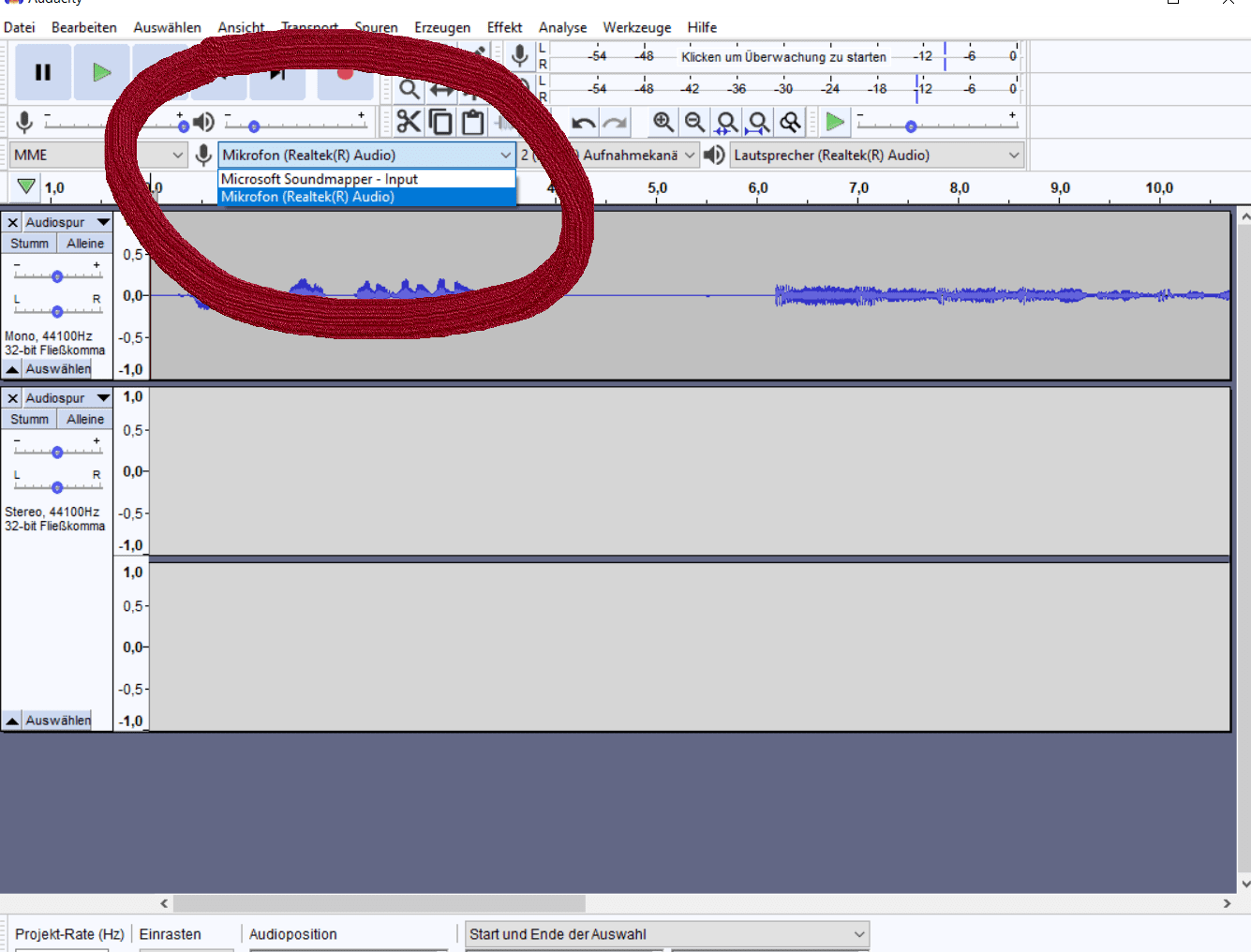Image resolution: width=1251 pixels, height=952 pixels.
Task: Fit selection to window width
Action: [726, 123]
